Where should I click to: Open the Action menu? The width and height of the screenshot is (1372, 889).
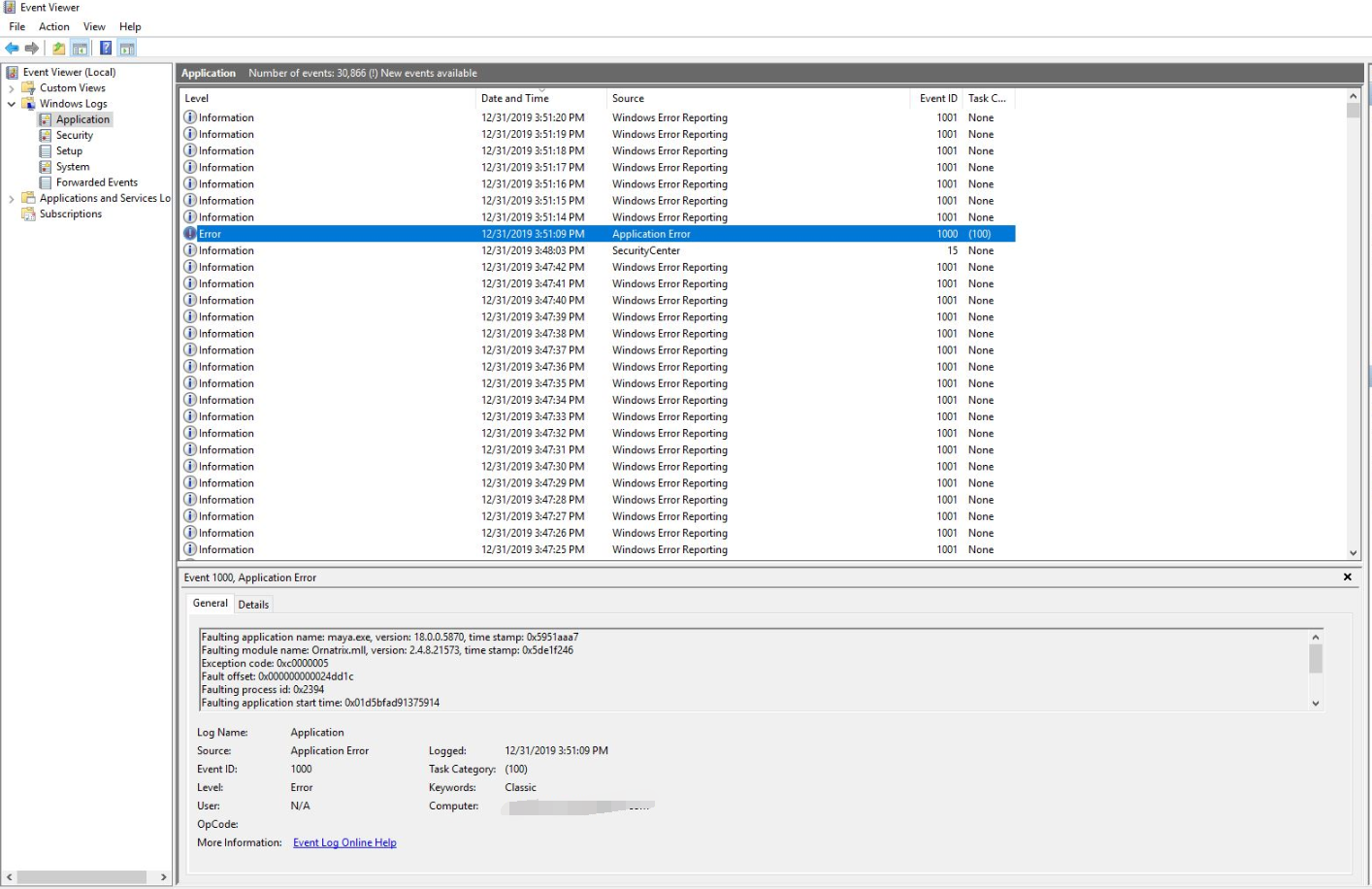53,27
